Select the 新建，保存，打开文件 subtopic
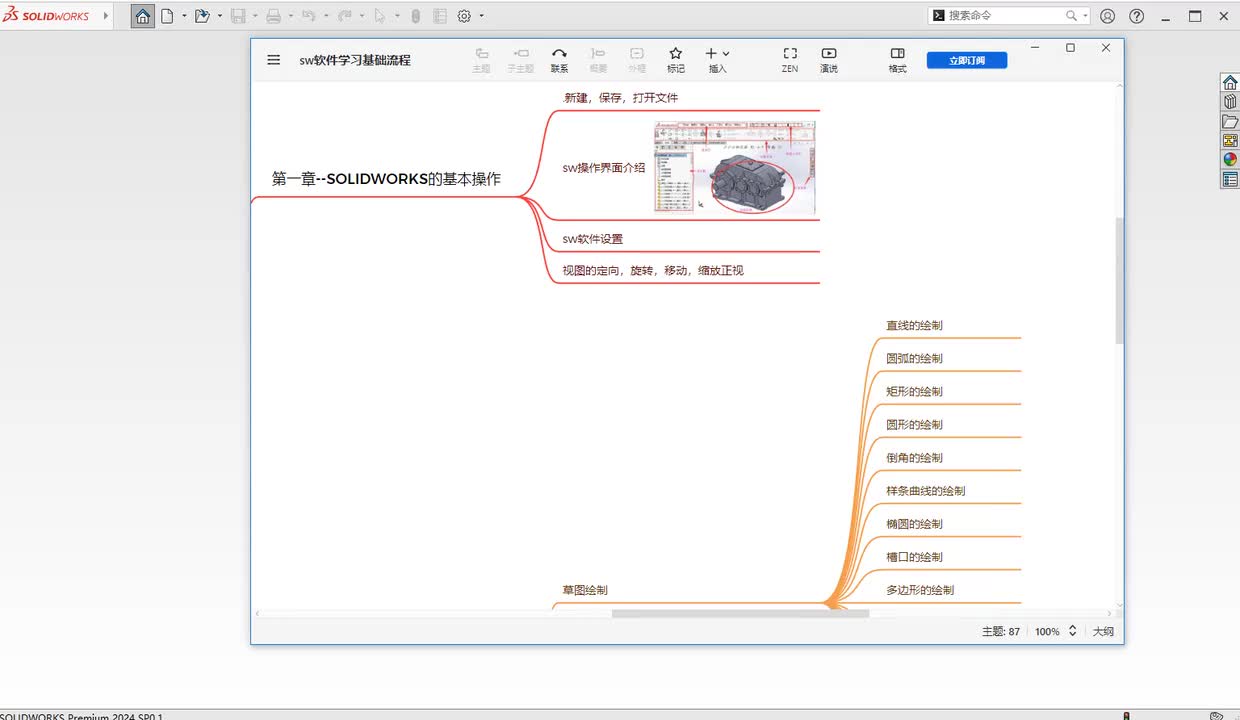The width and height of the screenshot is (1240, 720). click(x=621, y=98)
